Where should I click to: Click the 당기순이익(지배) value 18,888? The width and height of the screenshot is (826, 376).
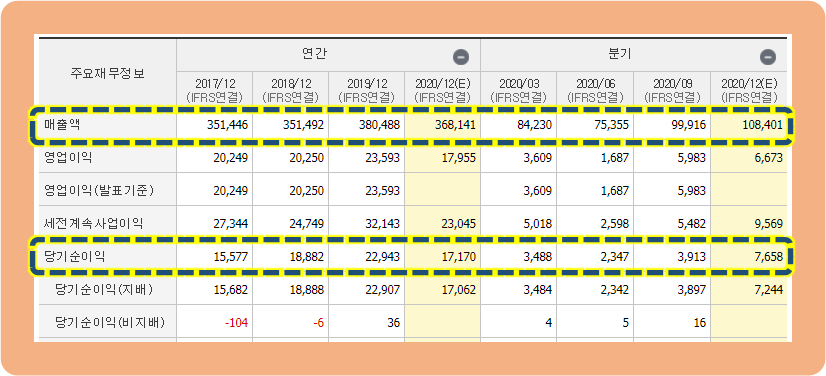(x=307, y=290)
